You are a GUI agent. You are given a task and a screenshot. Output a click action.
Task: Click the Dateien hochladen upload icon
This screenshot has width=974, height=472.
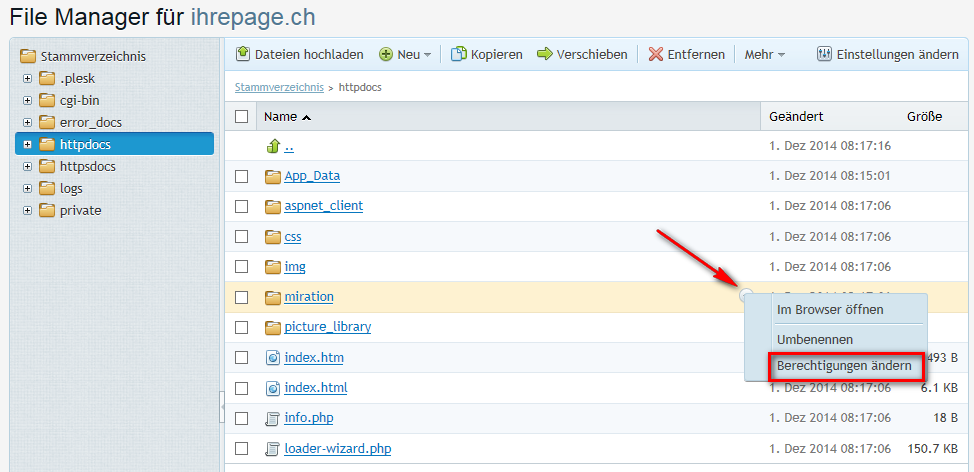pos(243,54)
